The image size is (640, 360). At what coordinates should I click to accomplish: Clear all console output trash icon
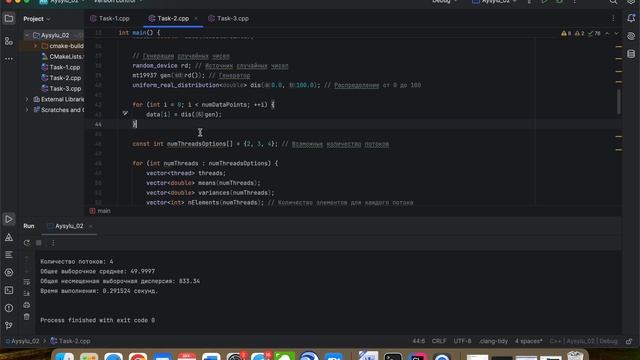point(27,317)
